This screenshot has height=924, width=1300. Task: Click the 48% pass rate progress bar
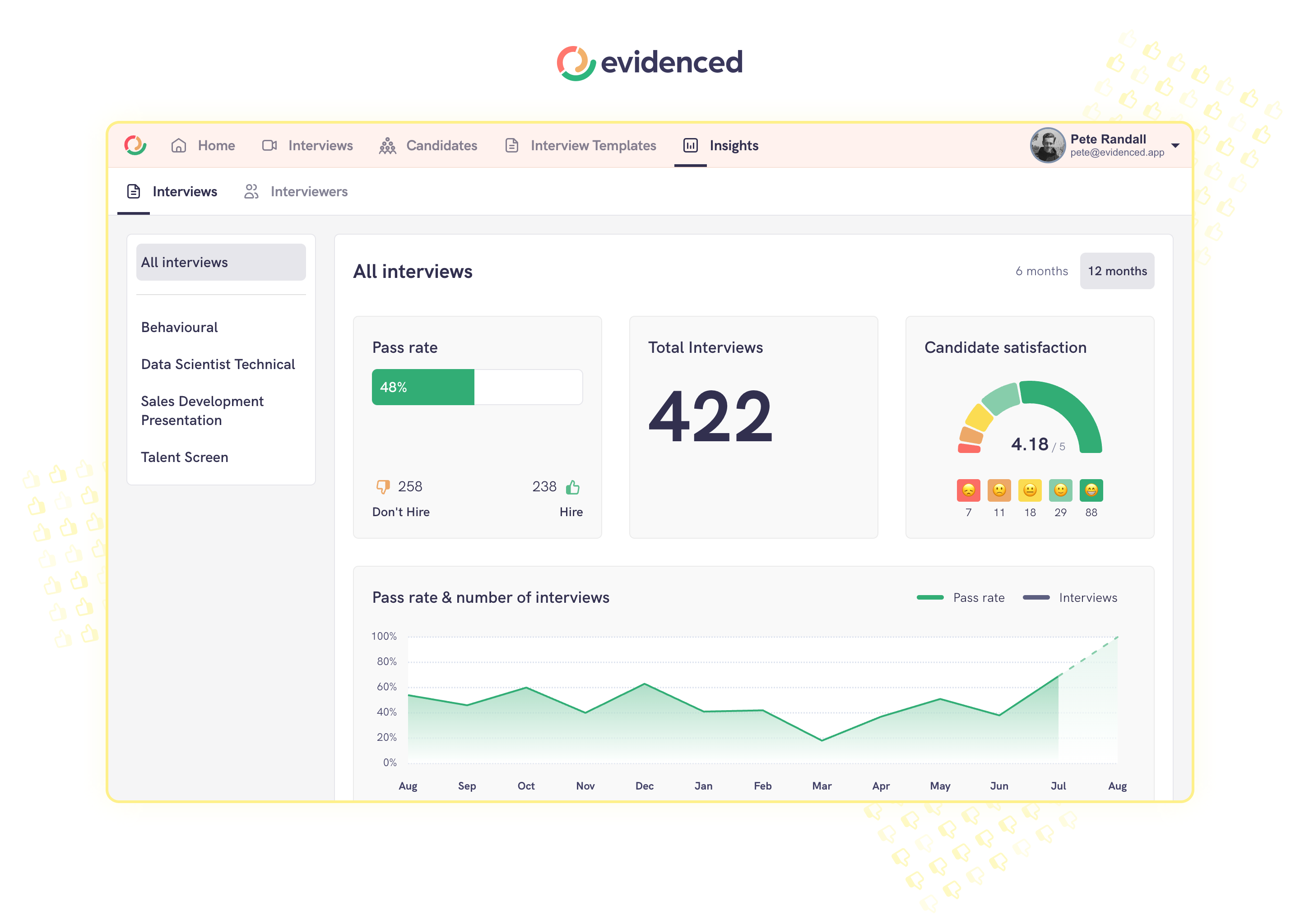tap(477, 387)
